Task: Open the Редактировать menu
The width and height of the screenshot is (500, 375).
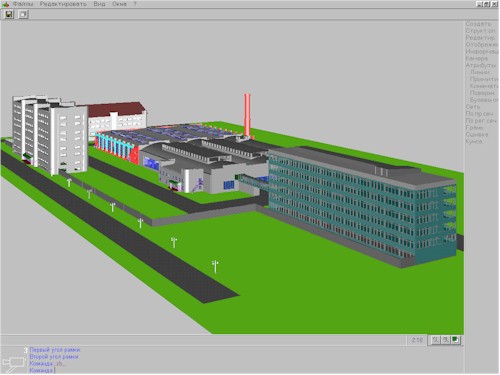Action: coord(63,4)
